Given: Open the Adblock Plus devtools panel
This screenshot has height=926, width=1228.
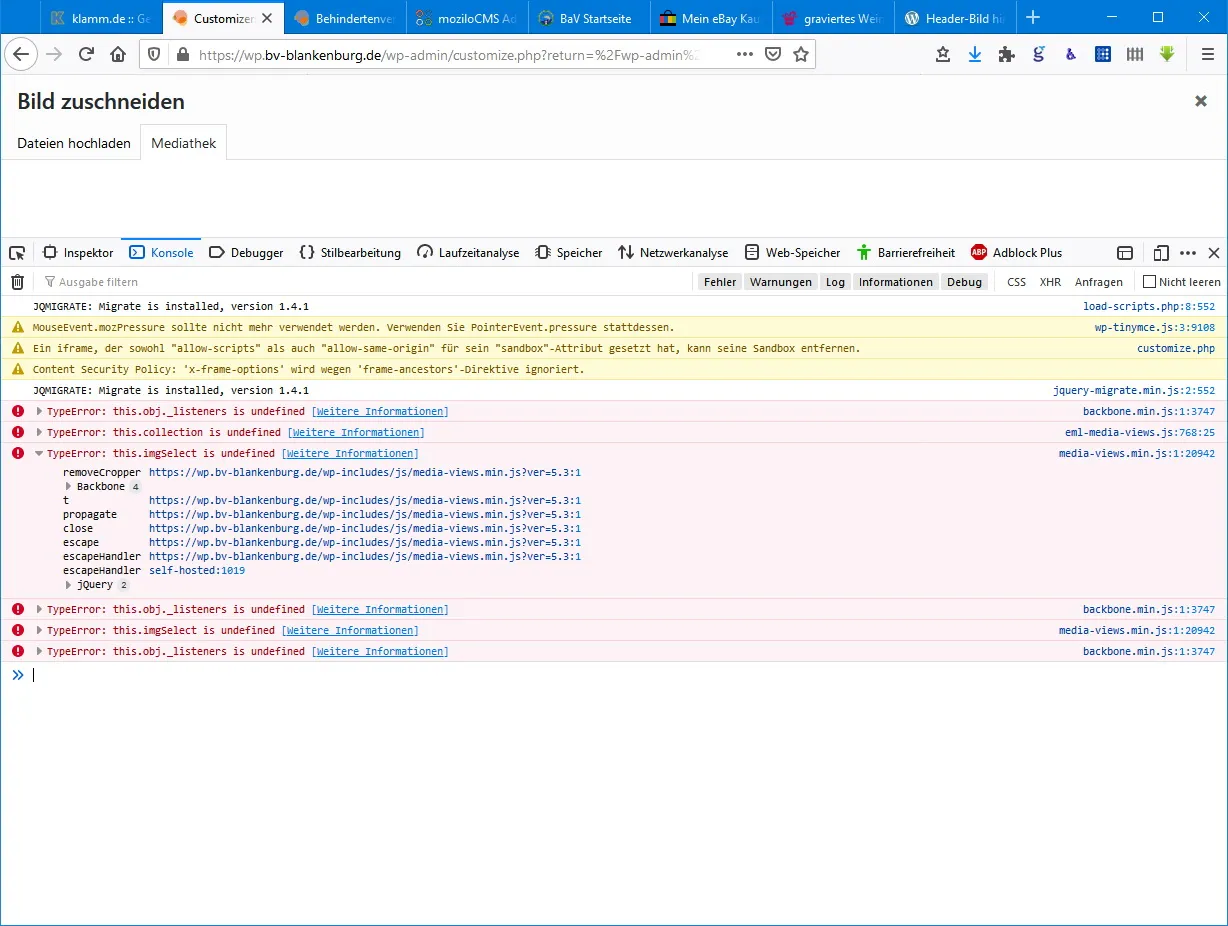Looking at the screenshot, I should click(x=1016, y=253).
